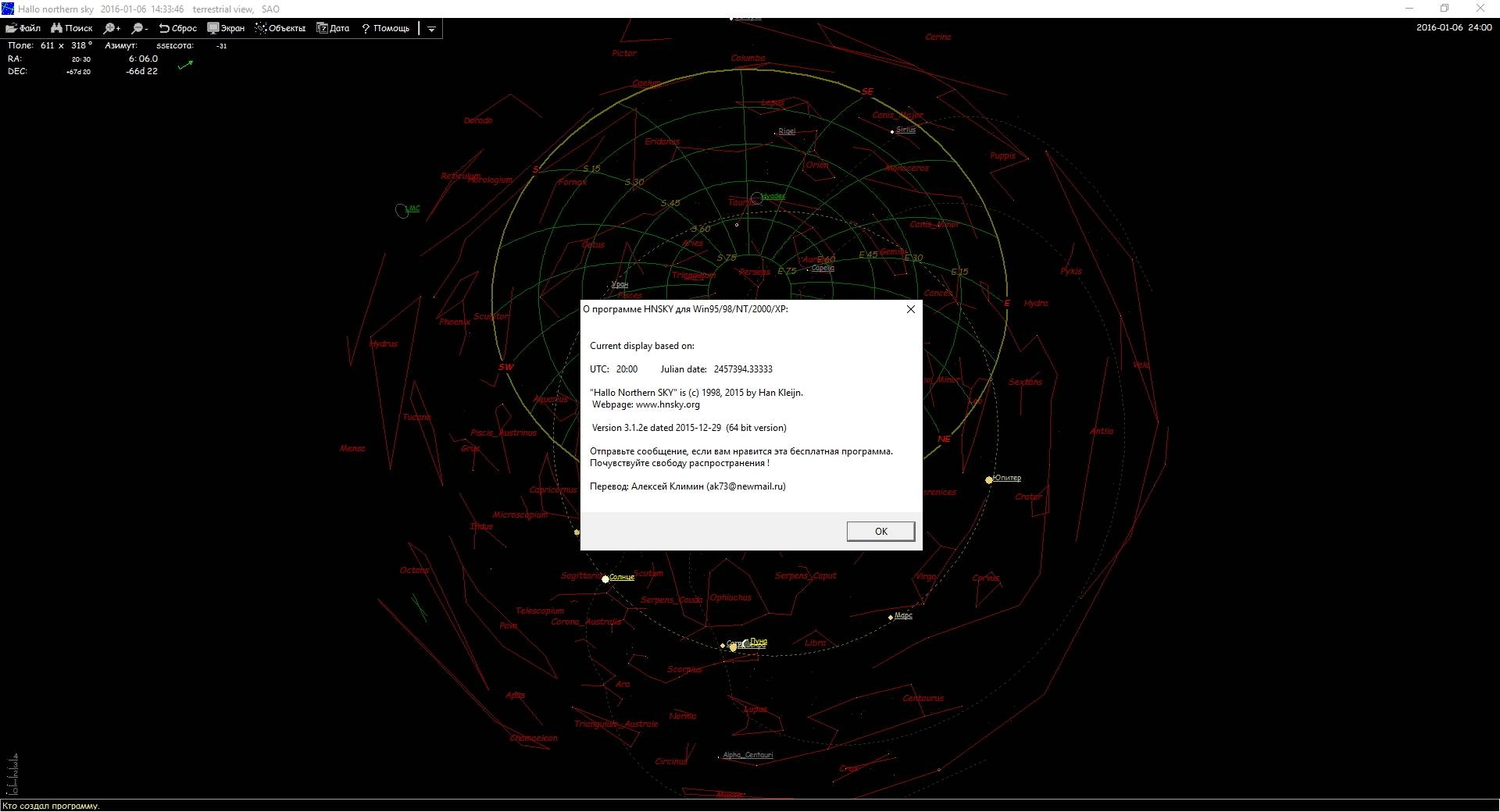Restore the window with title bar restore button
This screenshot has width=1500, height=812.
tap(1445, 9)
